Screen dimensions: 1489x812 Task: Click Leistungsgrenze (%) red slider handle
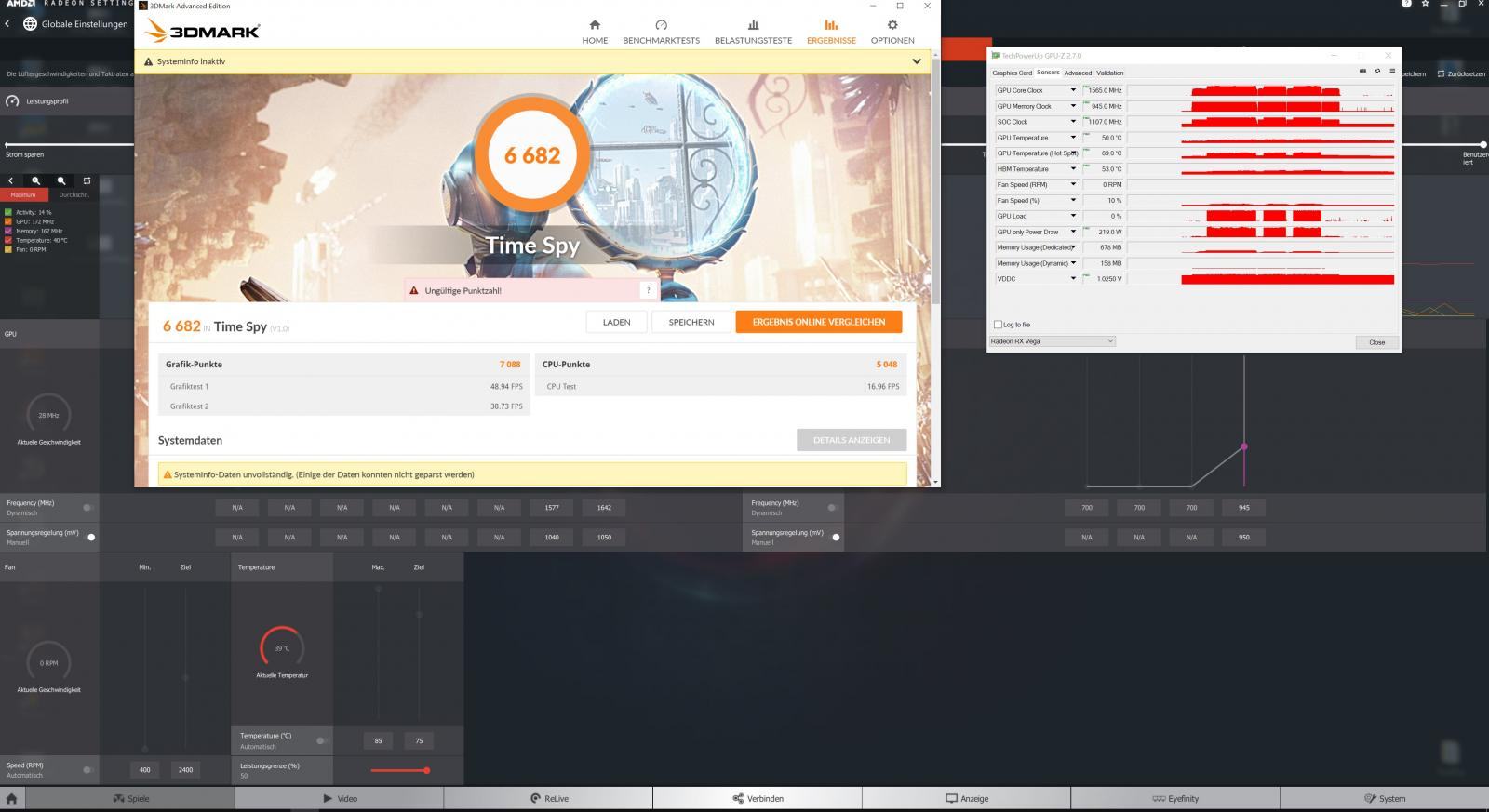click(427, 770)
